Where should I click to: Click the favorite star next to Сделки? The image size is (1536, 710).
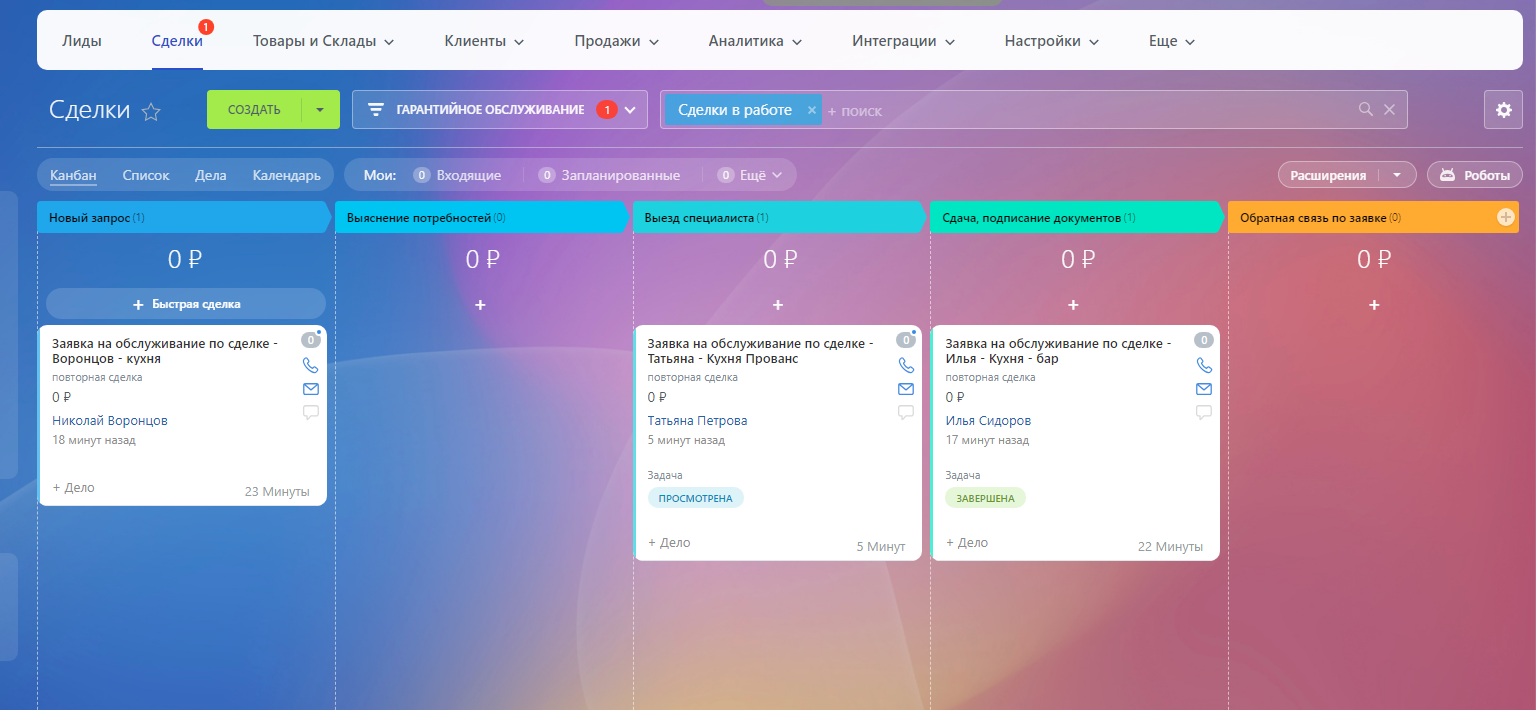(151, 111)
